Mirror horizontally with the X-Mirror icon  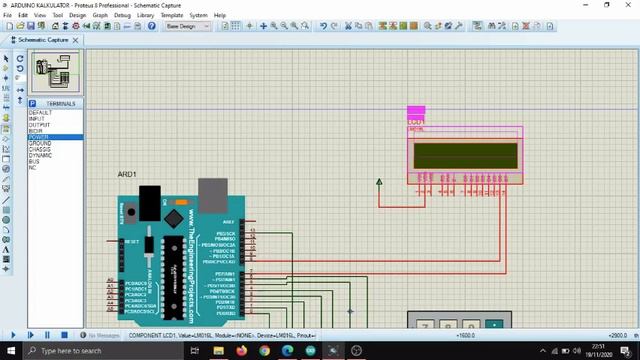20,90
